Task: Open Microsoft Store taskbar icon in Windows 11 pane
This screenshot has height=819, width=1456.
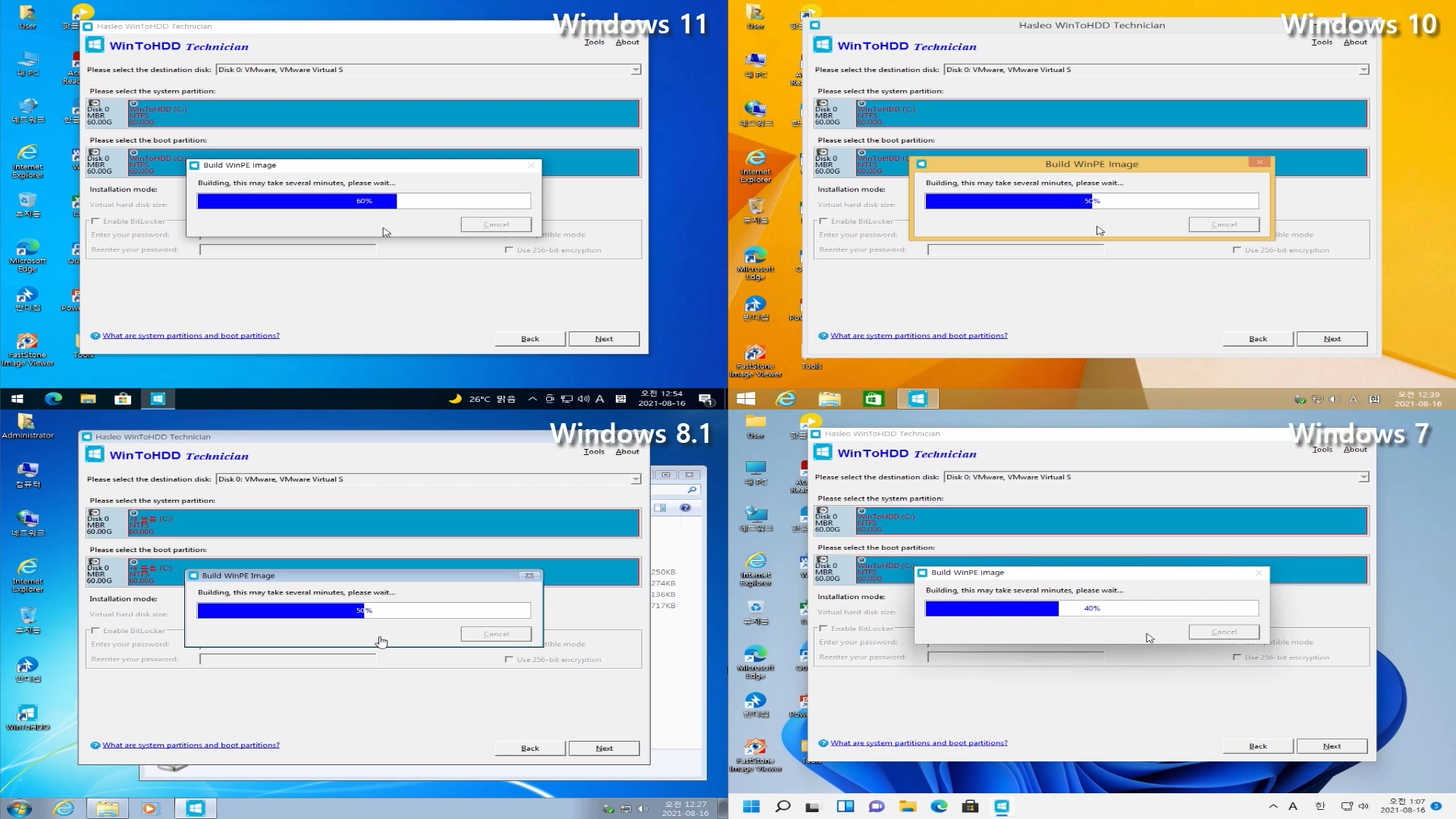Action: (x=123, y=399)
